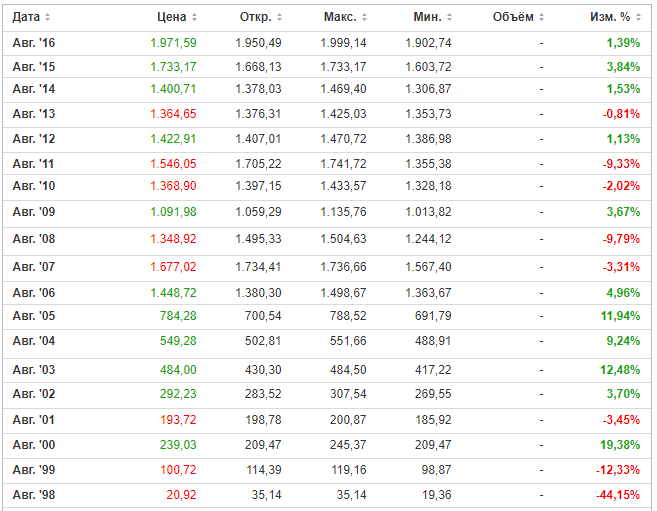Select the Авг. '02 date cell
The image size is (657, 511).
(x=34, y=394)
